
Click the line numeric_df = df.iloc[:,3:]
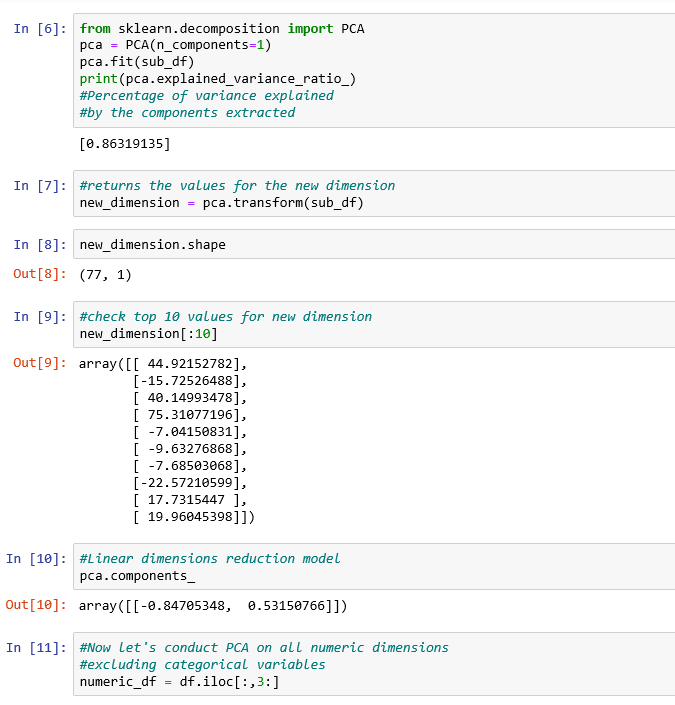coord(179,682)
